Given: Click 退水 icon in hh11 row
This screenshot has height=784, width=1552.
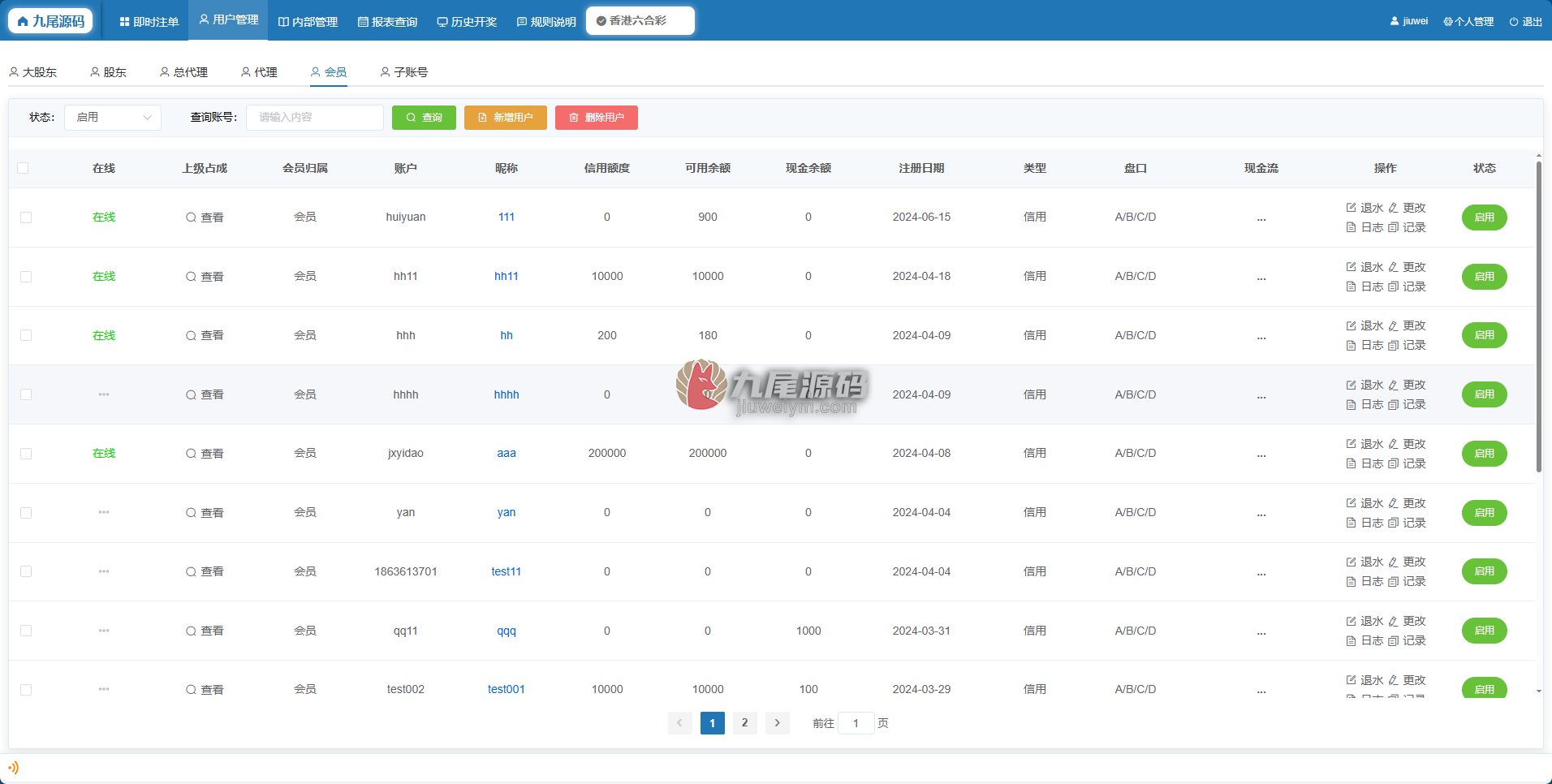Looking at the screenshot, I should [x=1351, y=267].
